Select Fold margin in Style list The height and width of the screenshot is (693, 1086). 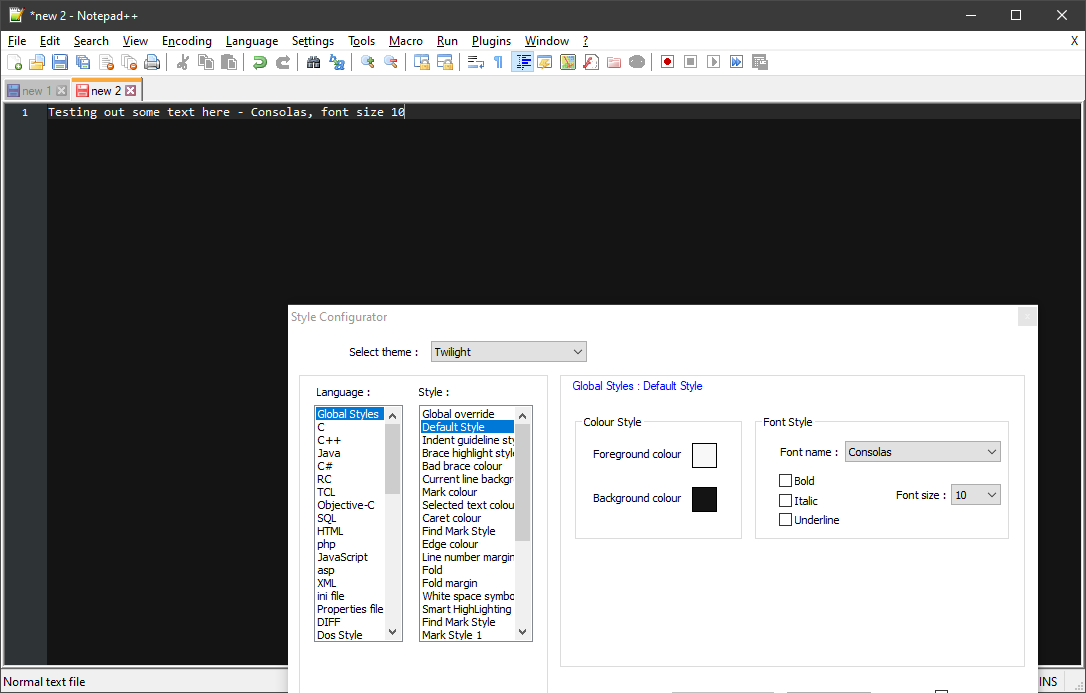click(x=468, y=583)
